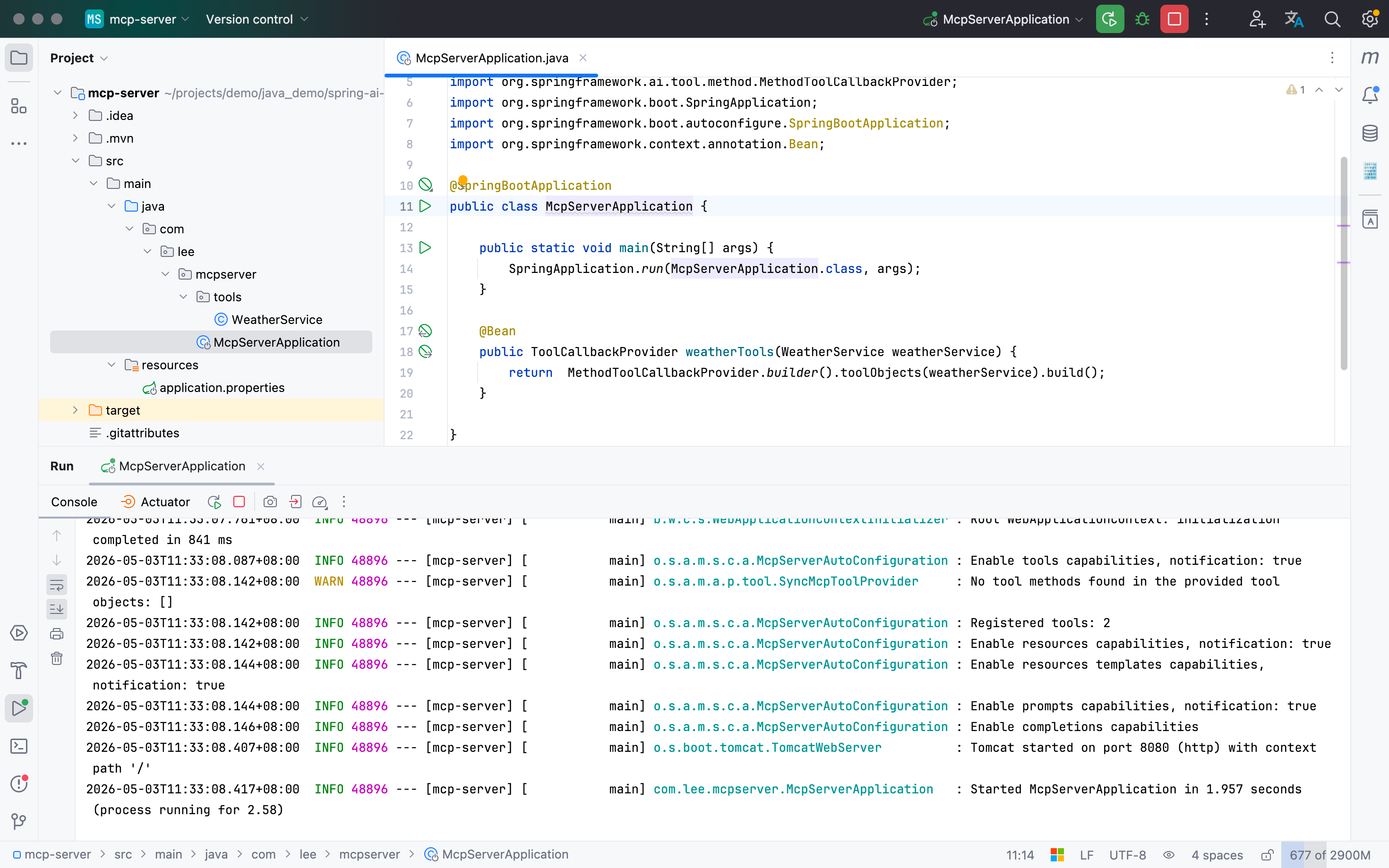
Task: Expand the target folder
Action: [x=75, y=410]
